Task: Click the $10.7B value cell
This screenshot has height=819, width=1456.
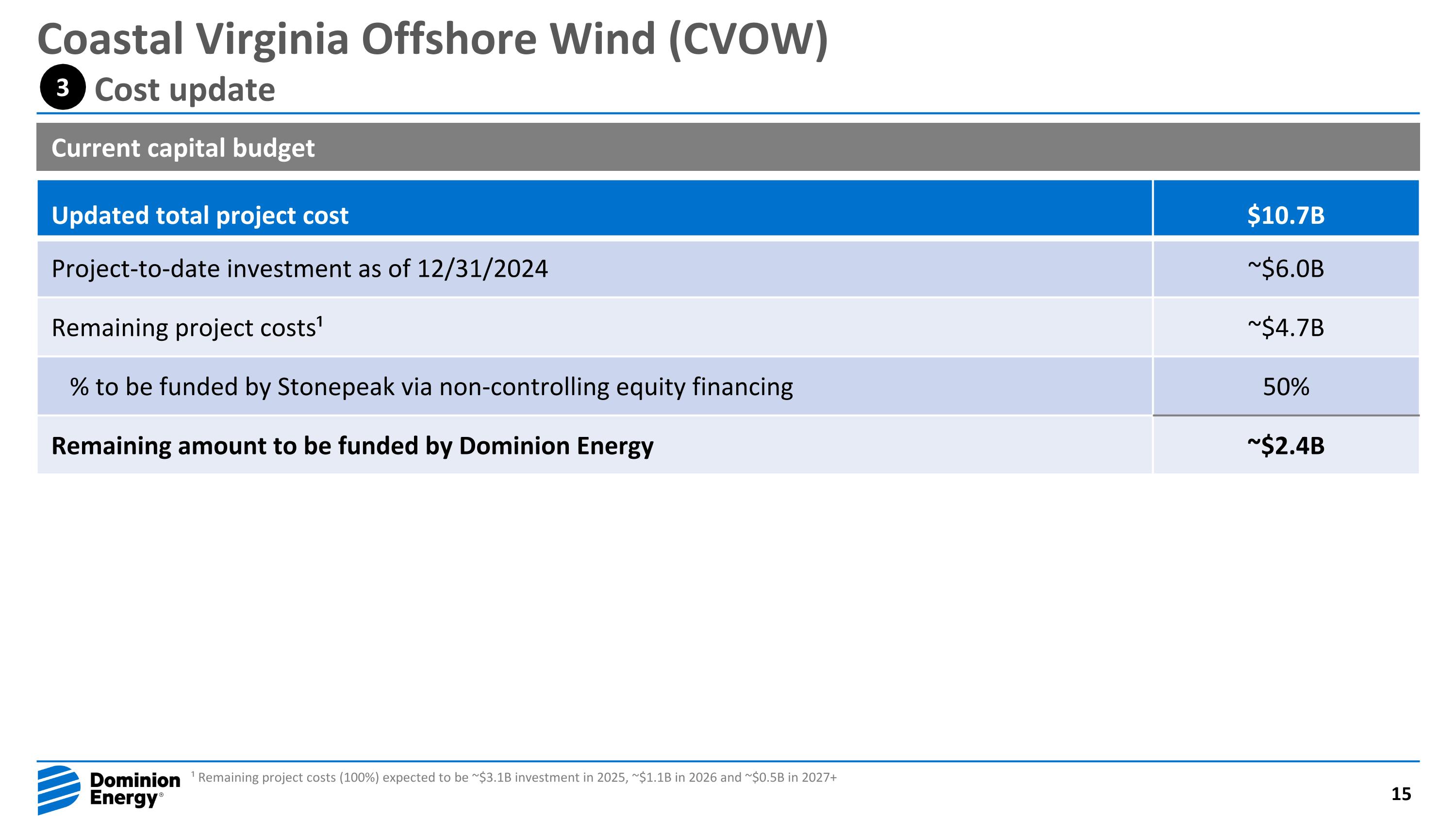Action: coord(1285,216)
